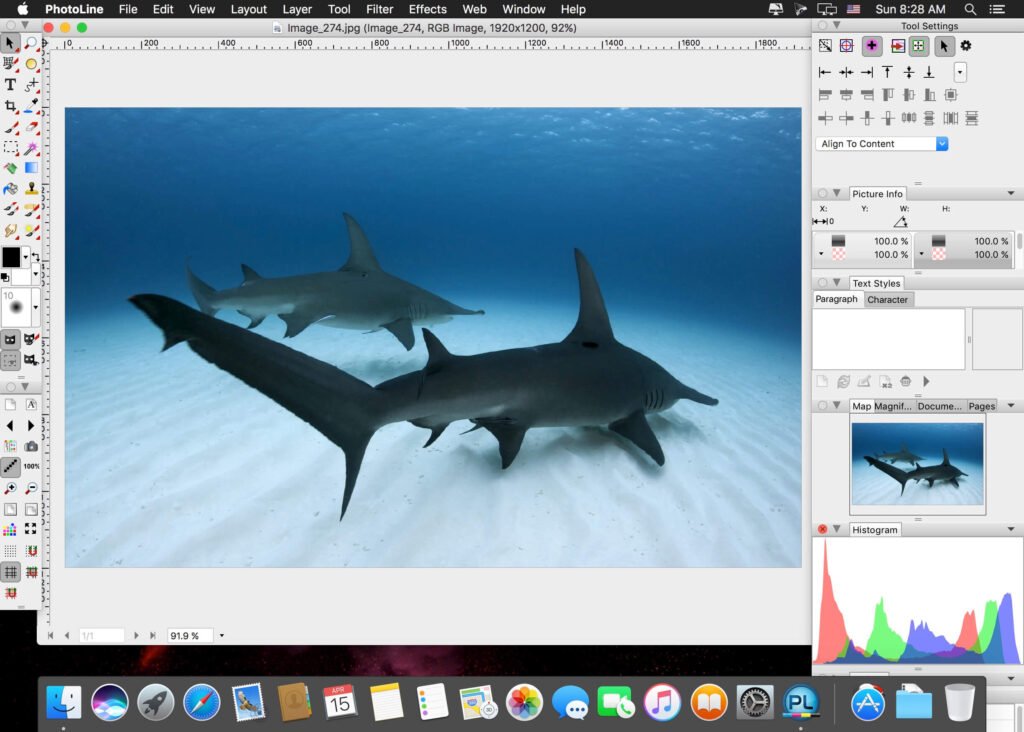Switch to the Pages tab
This screenshot has height=732, width=1024.
[983, 405]
